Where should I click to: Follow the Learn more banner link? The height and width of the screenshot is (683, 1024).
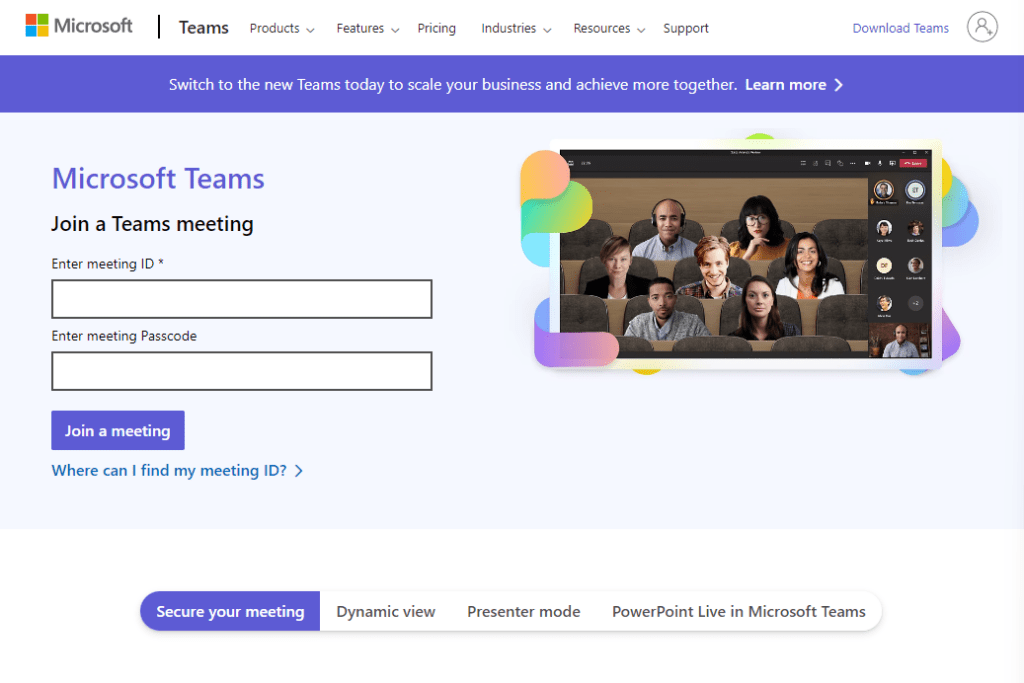pyautogui.click(x=786, y=85)
